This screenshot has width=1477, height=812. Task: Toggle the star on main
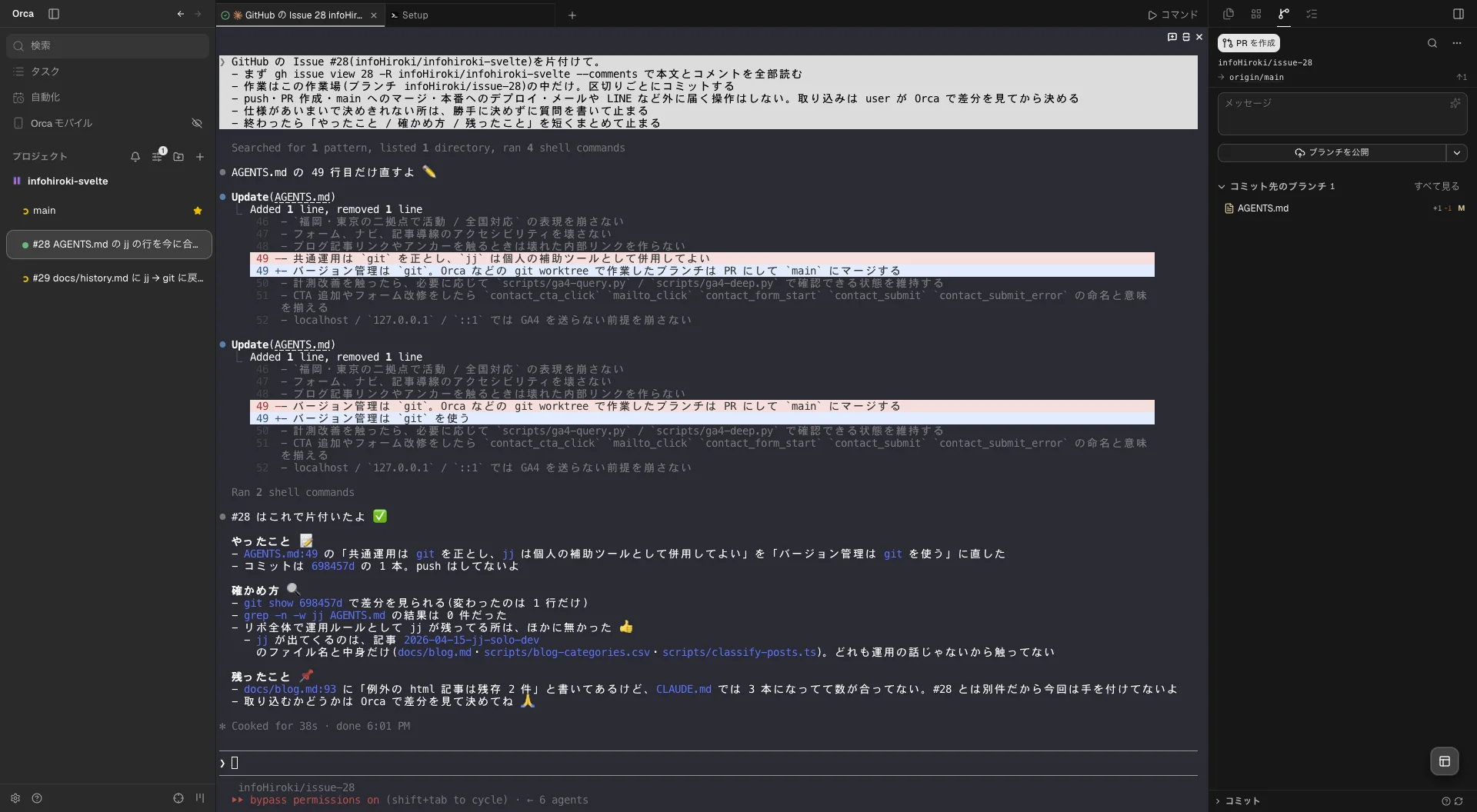[198, 211]
